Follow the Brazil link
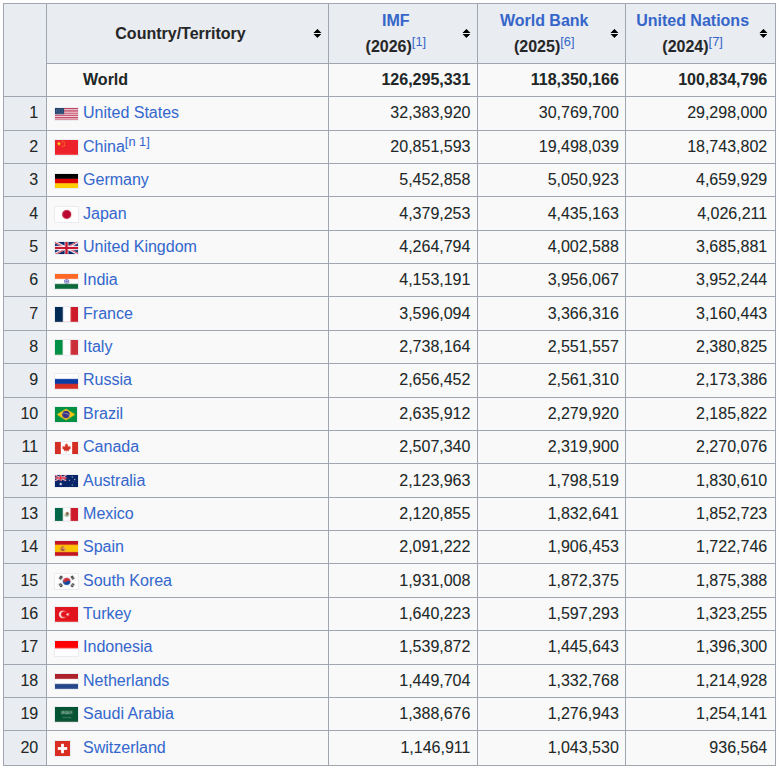 (103, 413)
